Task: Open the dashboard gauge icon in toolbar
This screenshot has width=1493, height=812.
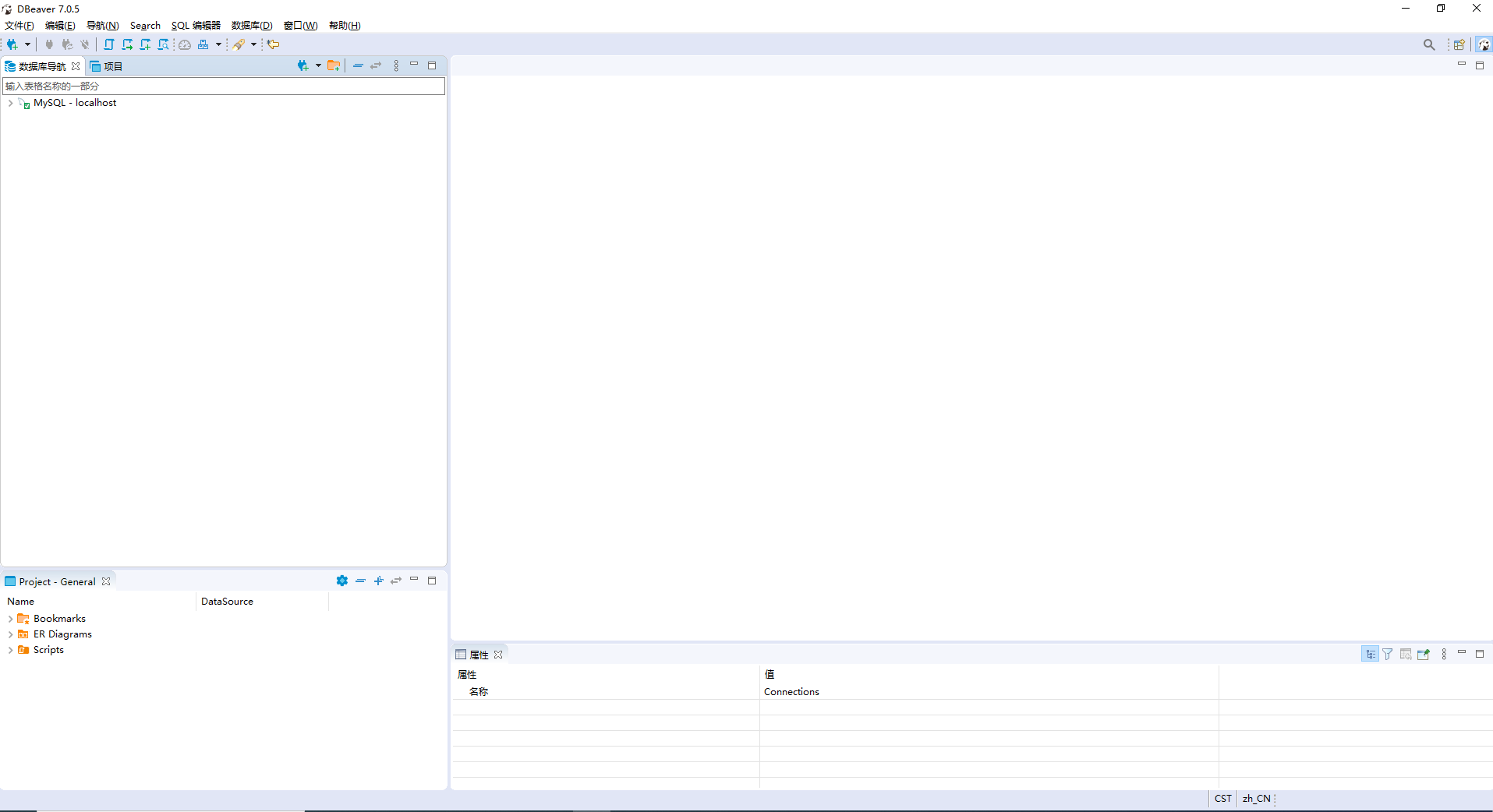Action: [x=185, y=44]
